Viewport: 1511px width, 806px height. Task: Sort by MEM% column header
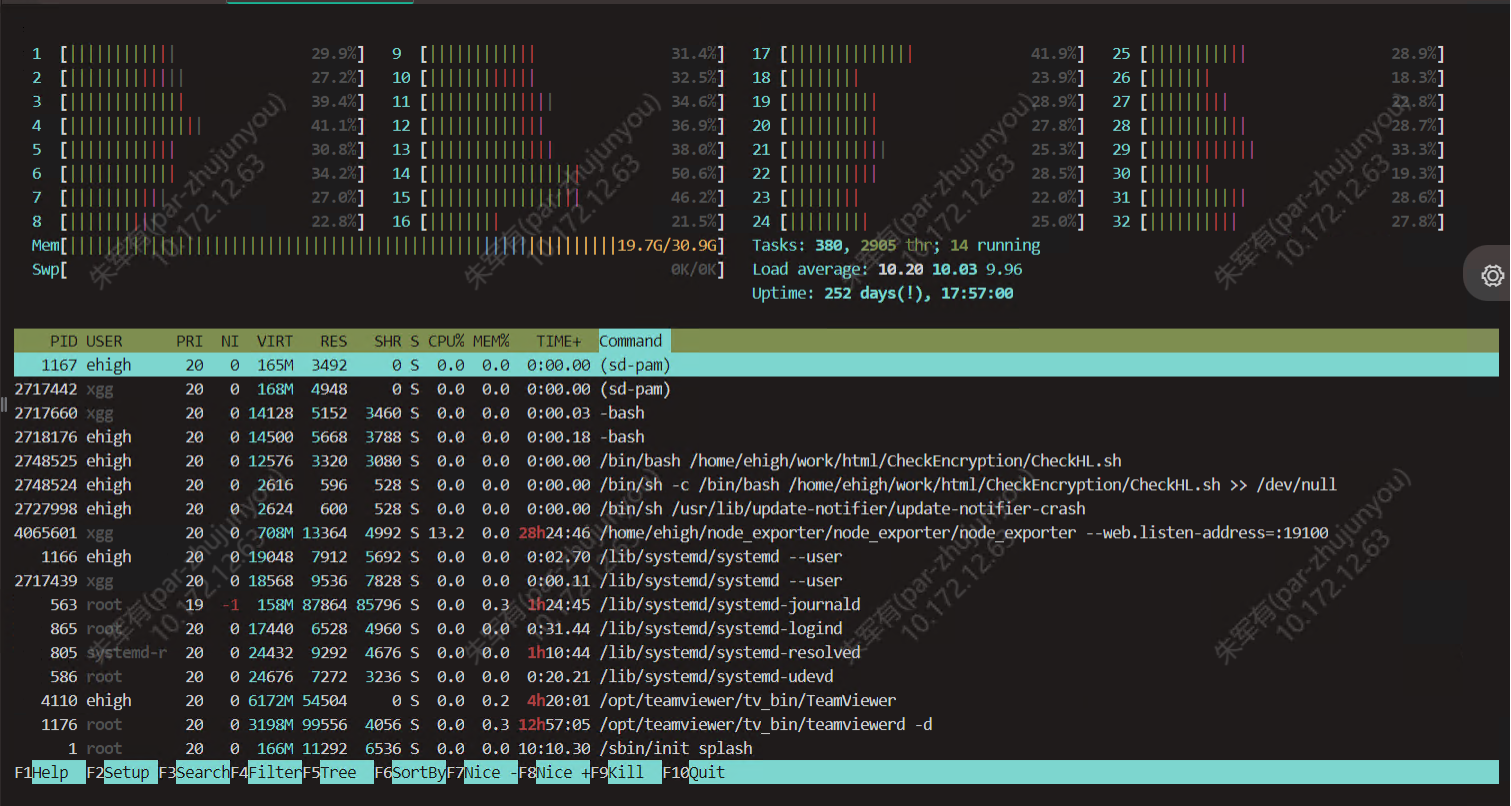(491, 341)
